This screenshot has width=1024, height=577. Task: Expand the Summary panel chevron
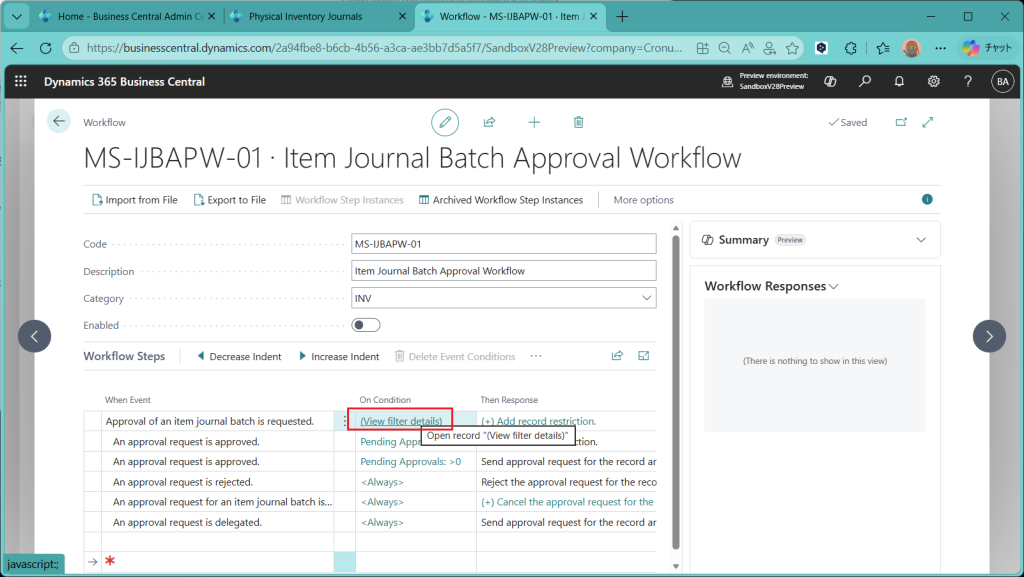pos(921,240)
